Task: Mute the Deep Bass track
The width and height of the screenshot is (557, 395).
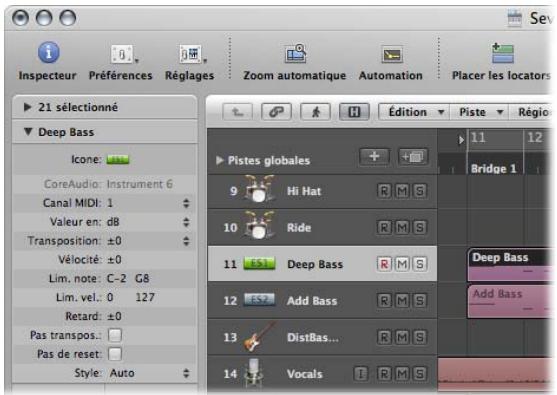Action: coord(402,264)
